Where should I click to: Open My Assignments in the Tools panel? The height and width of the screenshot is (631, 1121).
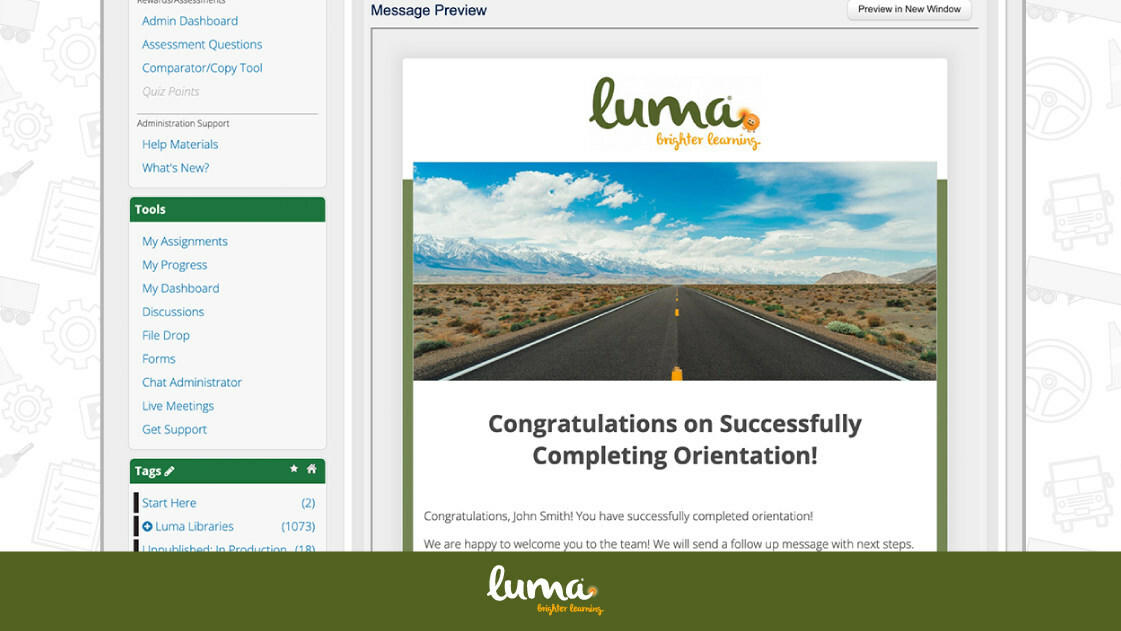184,241
